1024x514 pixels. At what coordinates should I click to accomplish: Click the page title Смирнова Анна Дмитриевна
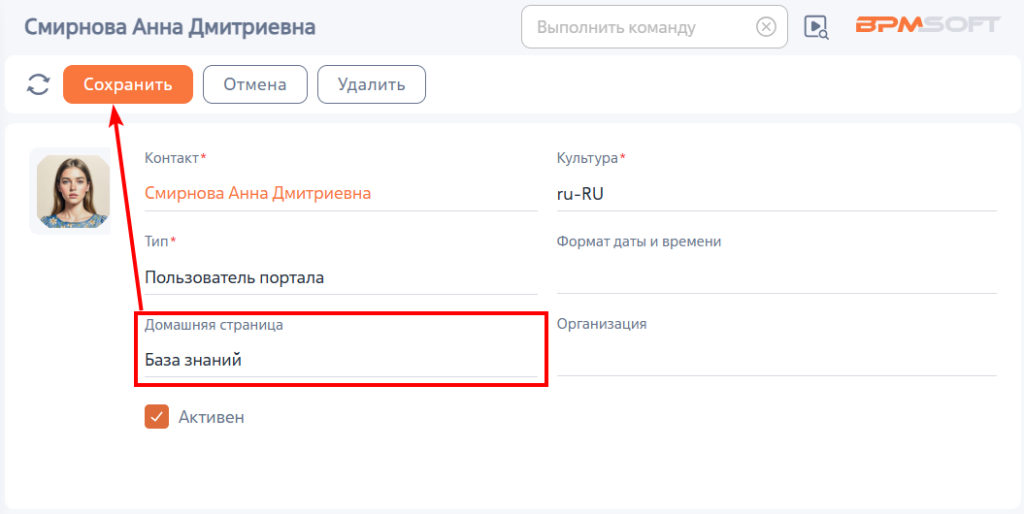point(170,27)
